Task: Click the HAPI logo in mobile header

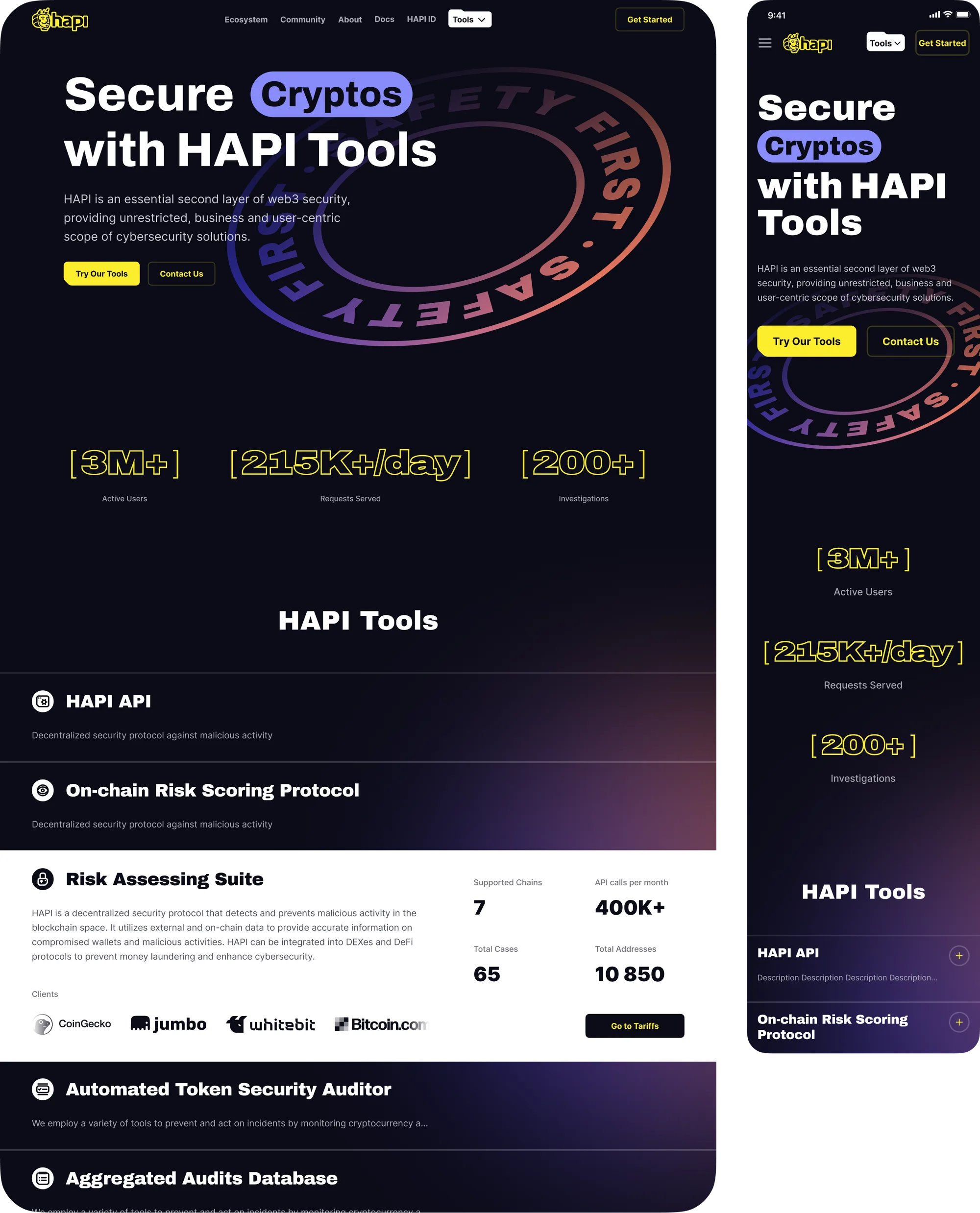Action: pos(808,44)
